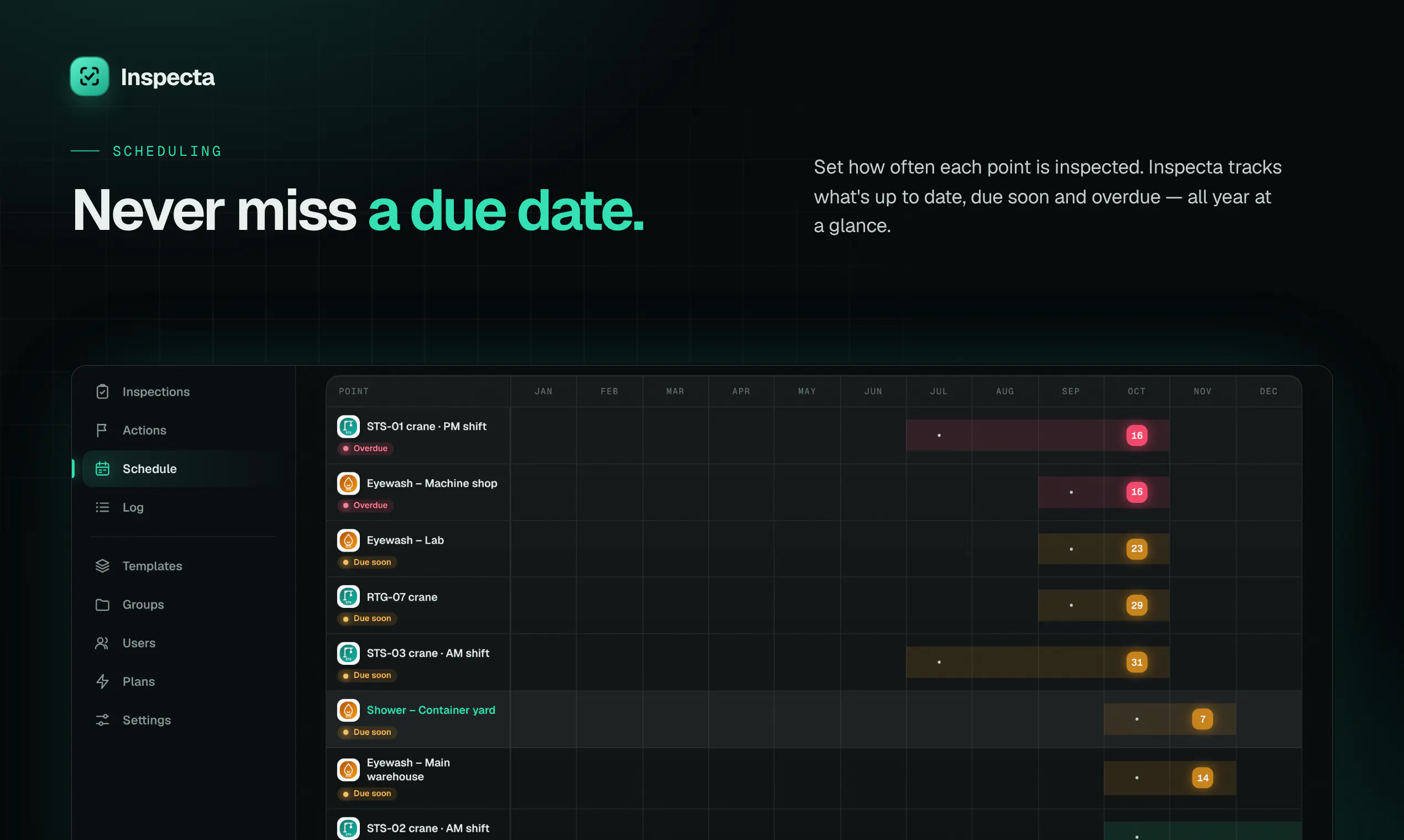Click the STS-03 crane · AM shift name
1404x840 pixels.
(428, 653)
